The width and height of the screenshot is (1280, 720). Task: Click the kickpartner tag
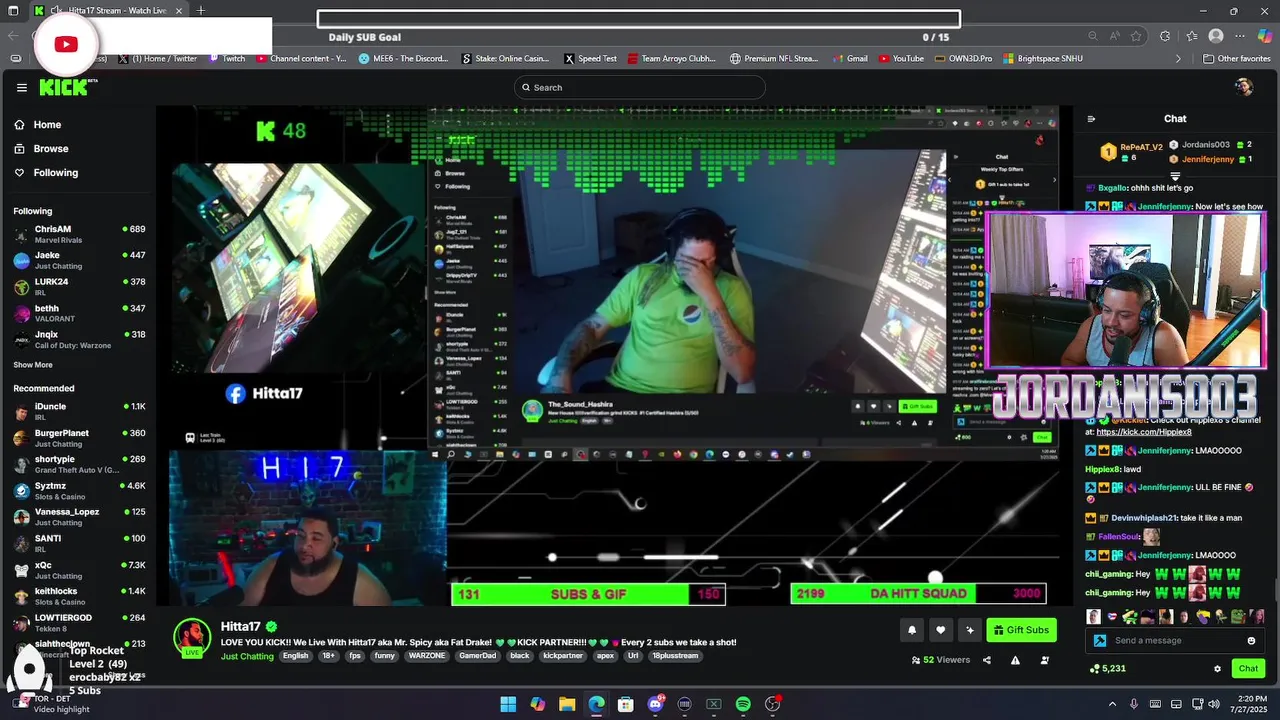click(562, 656)
